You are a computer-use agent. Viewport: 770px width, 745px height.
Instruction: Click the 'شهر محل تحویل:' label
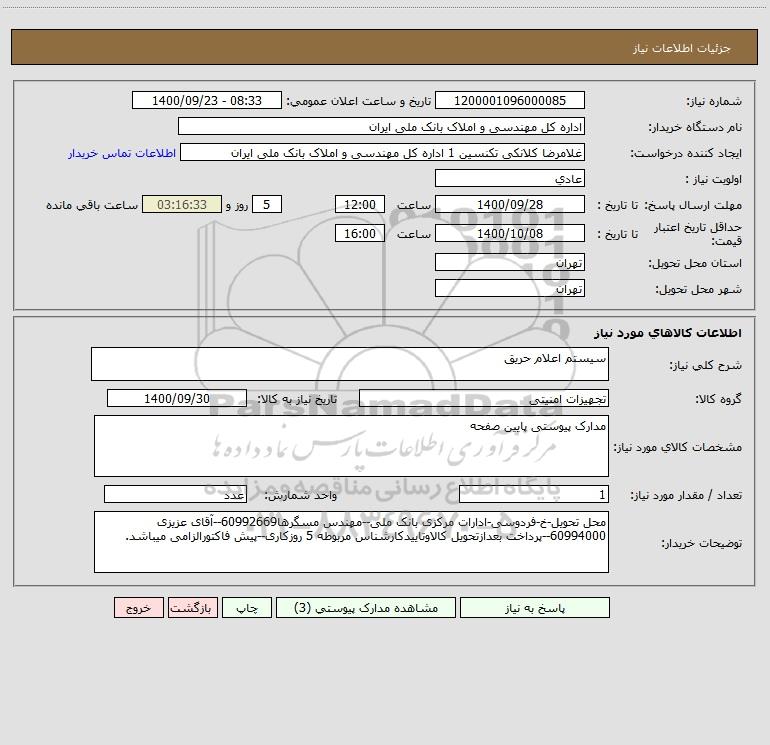[x=699, y=289]
